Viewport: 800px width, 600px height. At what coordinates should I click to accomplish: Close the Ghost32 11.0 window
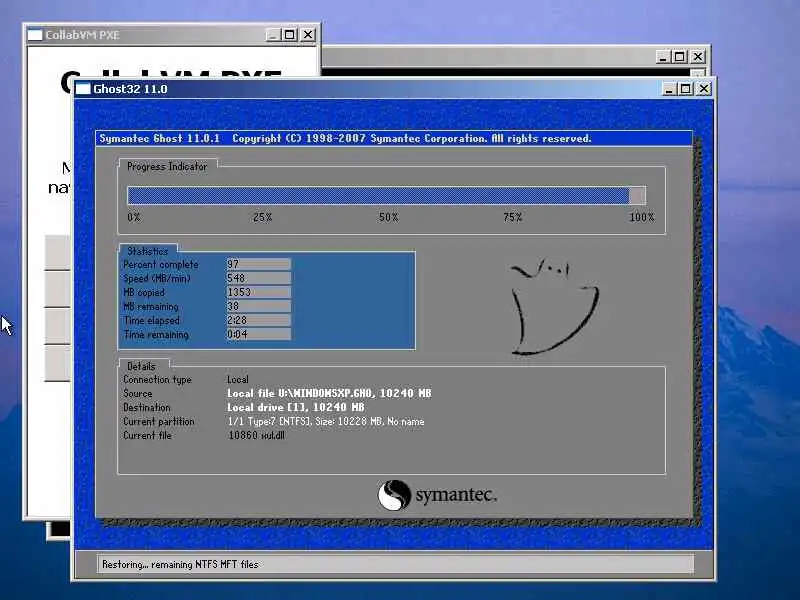pos(704,89)
